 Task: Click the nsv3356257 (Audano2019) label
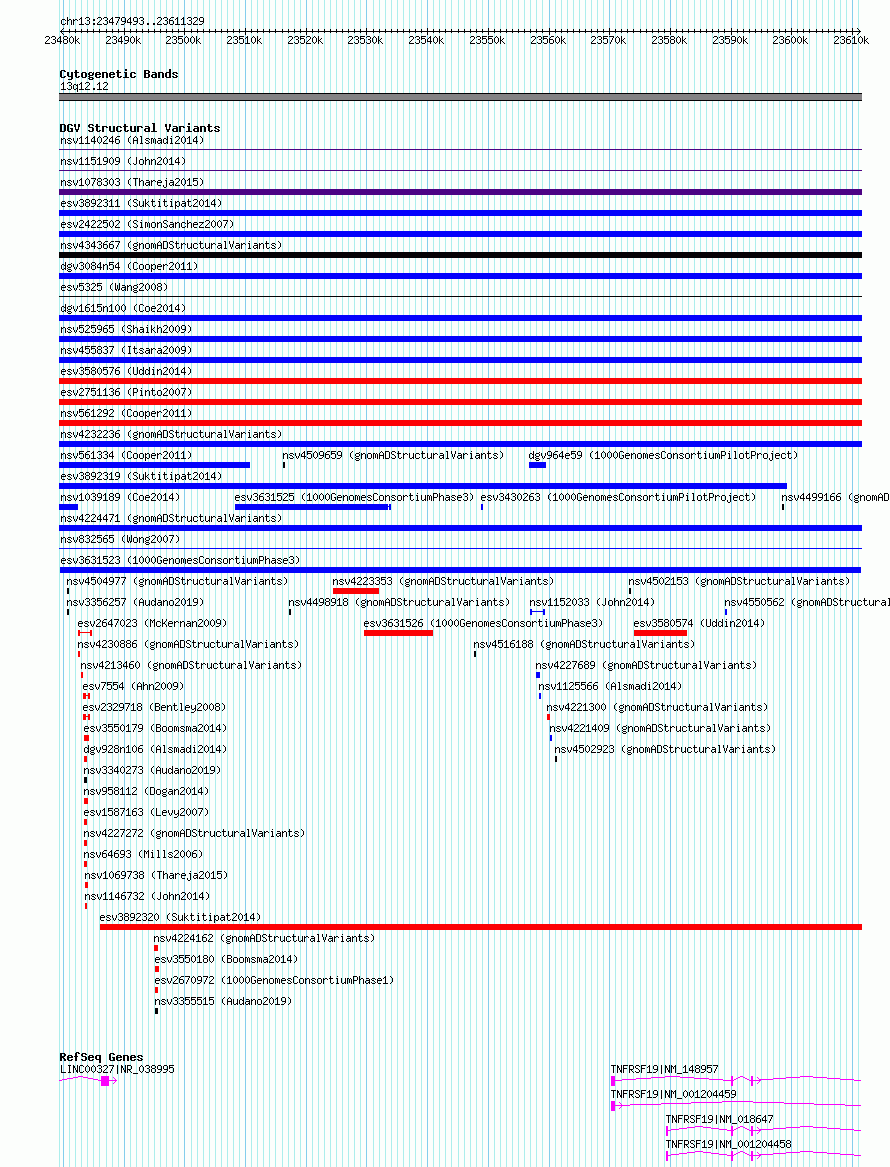(135, 601)
